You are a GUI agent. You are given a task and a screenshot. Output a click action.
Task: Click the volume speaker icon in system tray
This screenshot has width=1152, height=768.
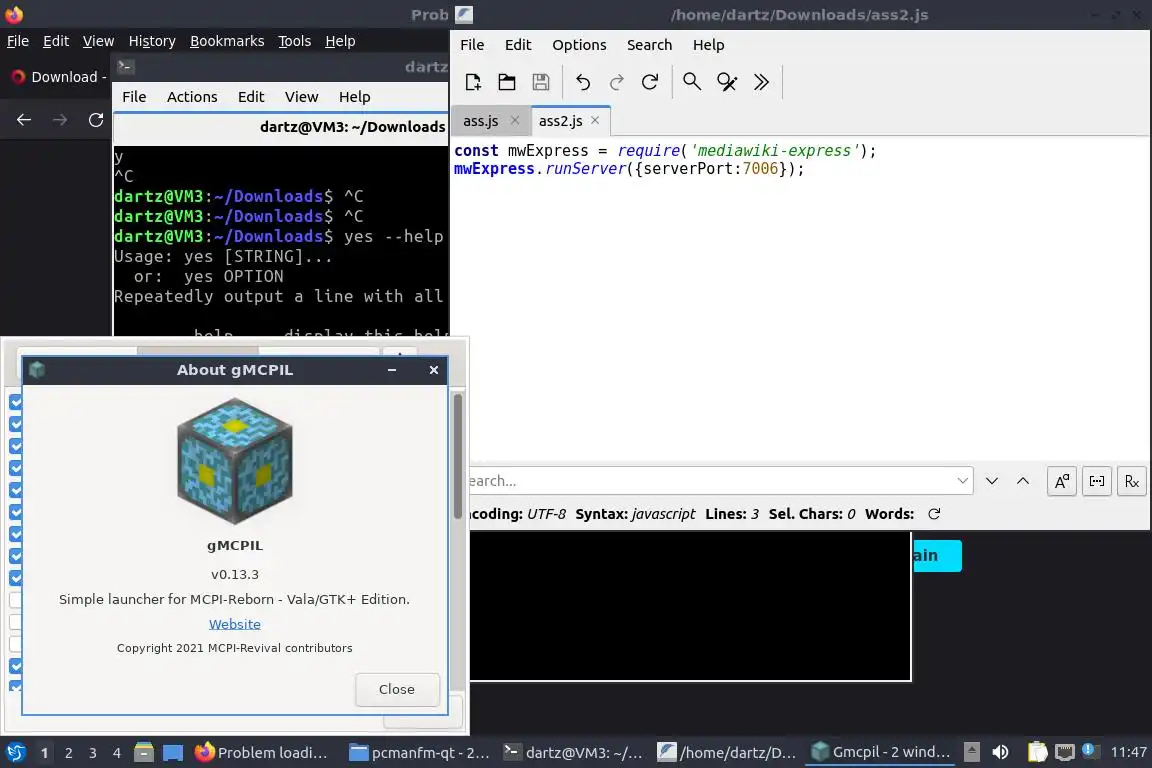click(x=1000, y=752)
